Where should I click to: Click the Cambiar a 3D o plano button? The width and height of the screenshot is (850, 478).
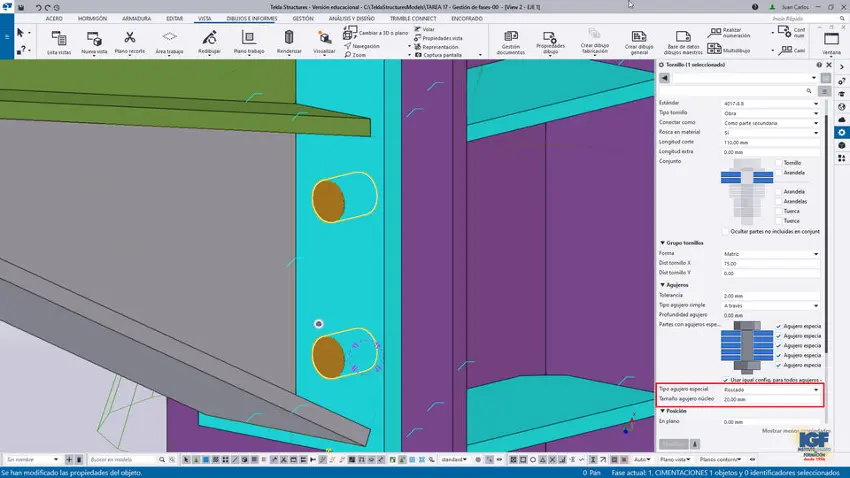pyautogui.click(x=375, y=33)
